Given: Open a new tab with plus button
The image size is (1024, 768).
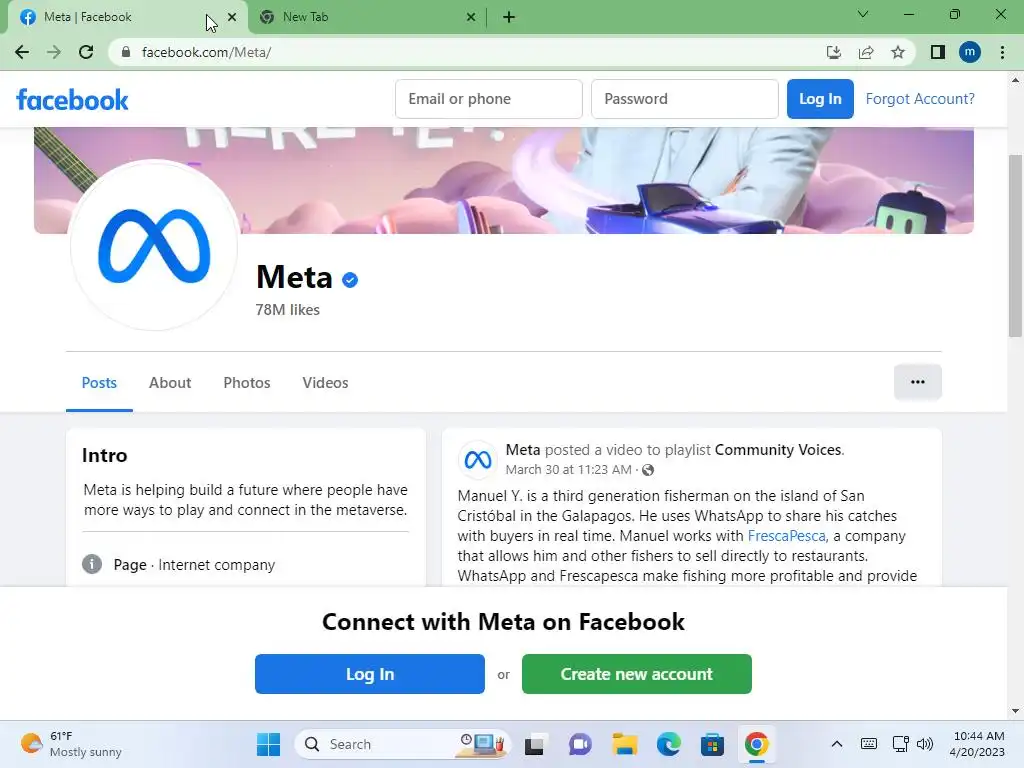Looking at the screenshot, I should [509, 17].
